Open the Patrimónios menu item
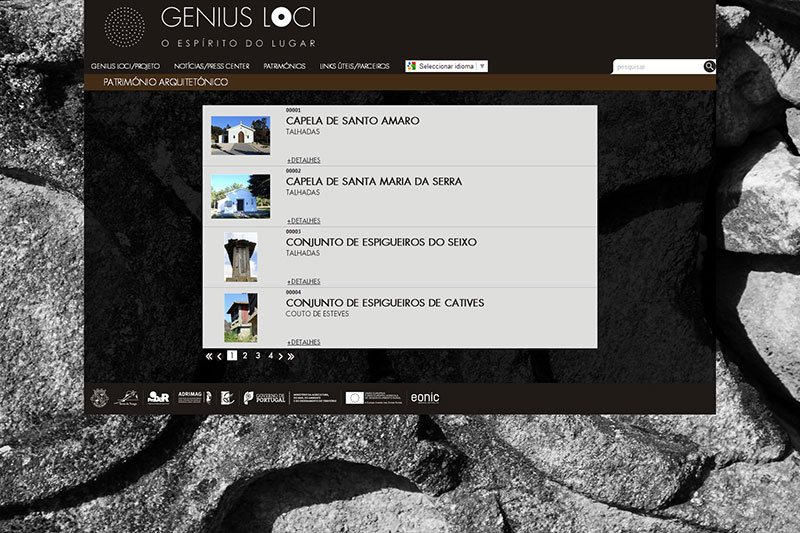 click(x=284, y=66)
